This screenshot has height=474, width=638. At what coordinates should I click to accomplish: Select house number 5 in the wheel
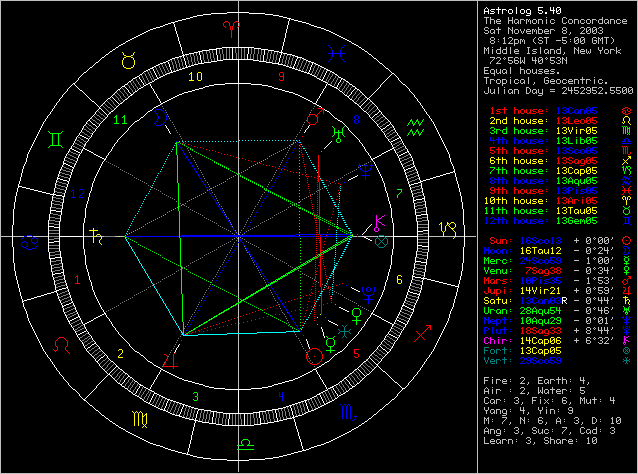356,354
